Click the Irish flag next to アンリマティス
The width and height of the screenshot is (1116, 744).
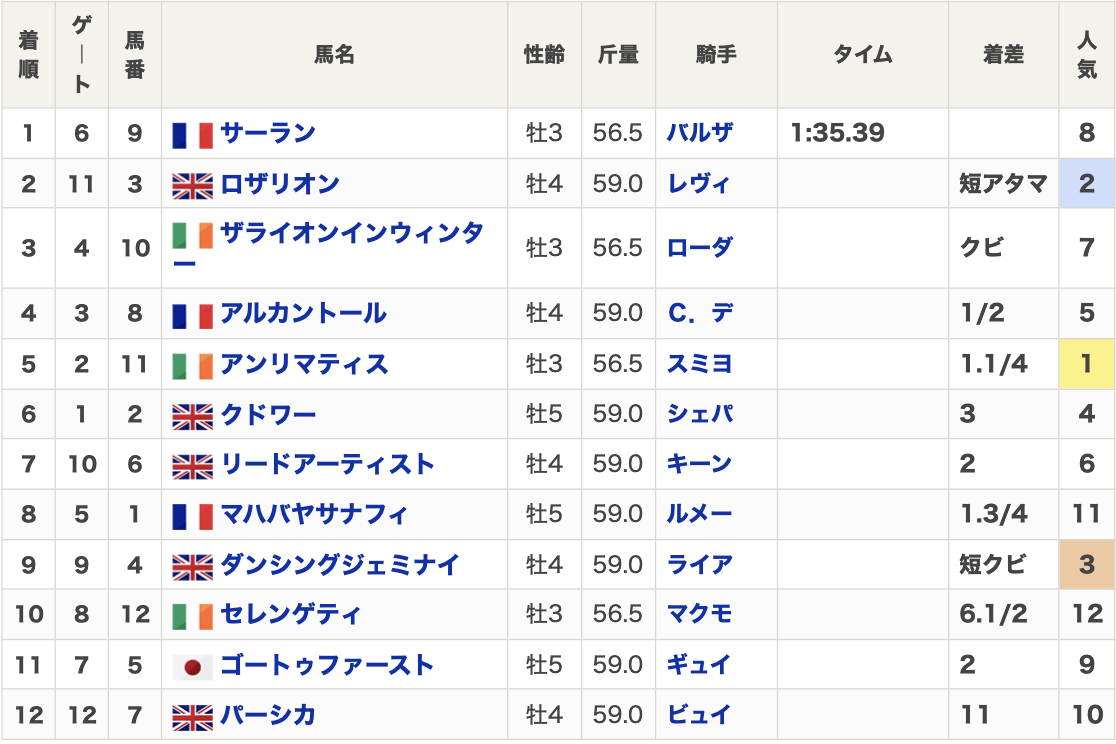coord(192,365)
